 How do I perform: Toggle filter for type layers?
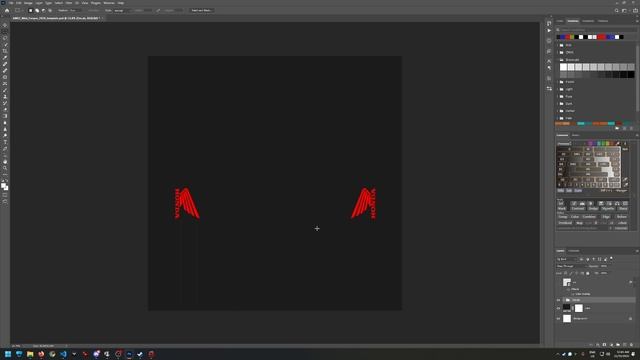click(x=593, y=259)
